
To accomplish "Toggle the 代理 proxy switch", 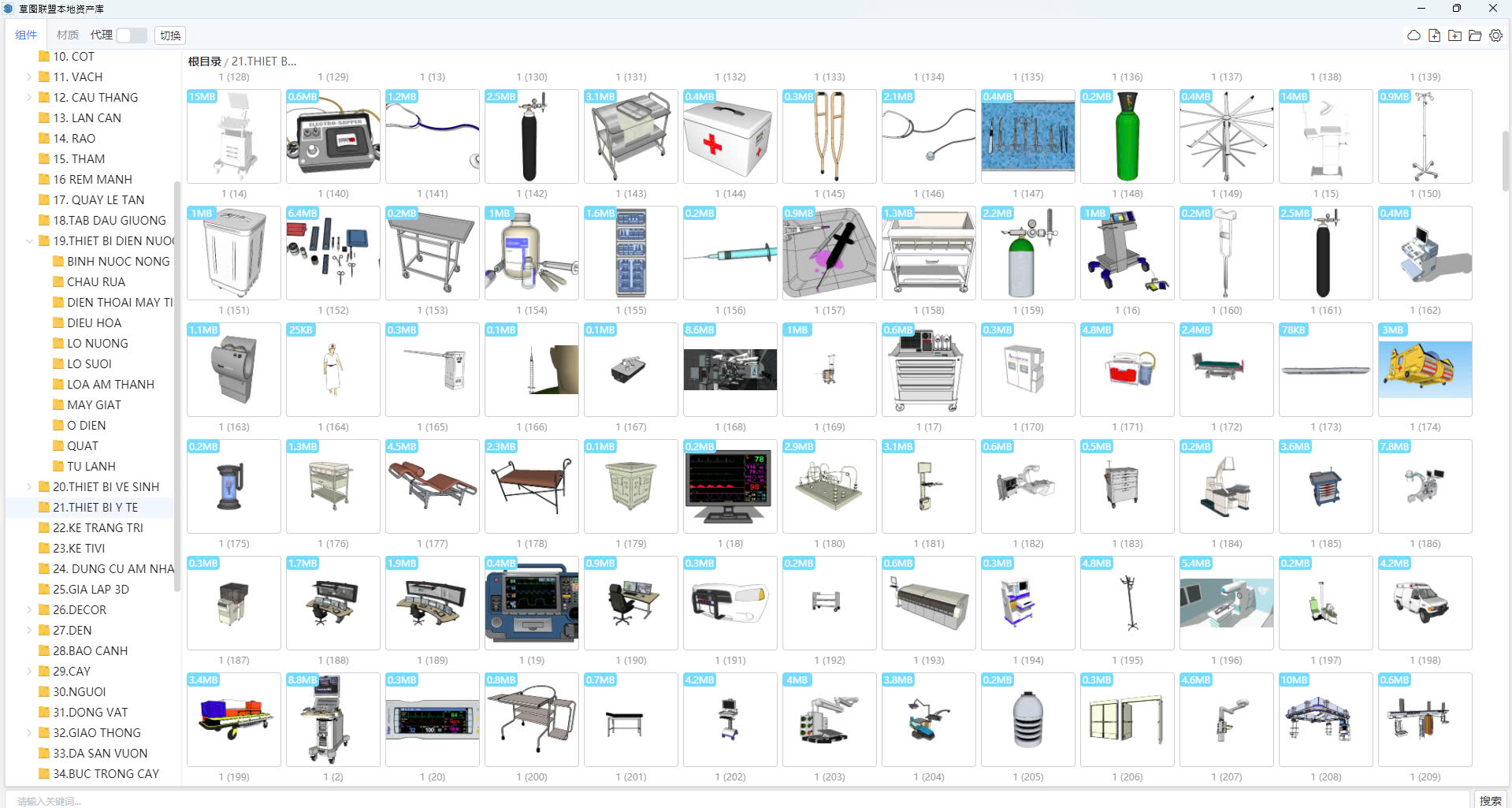I will click(x=131, y=35).
